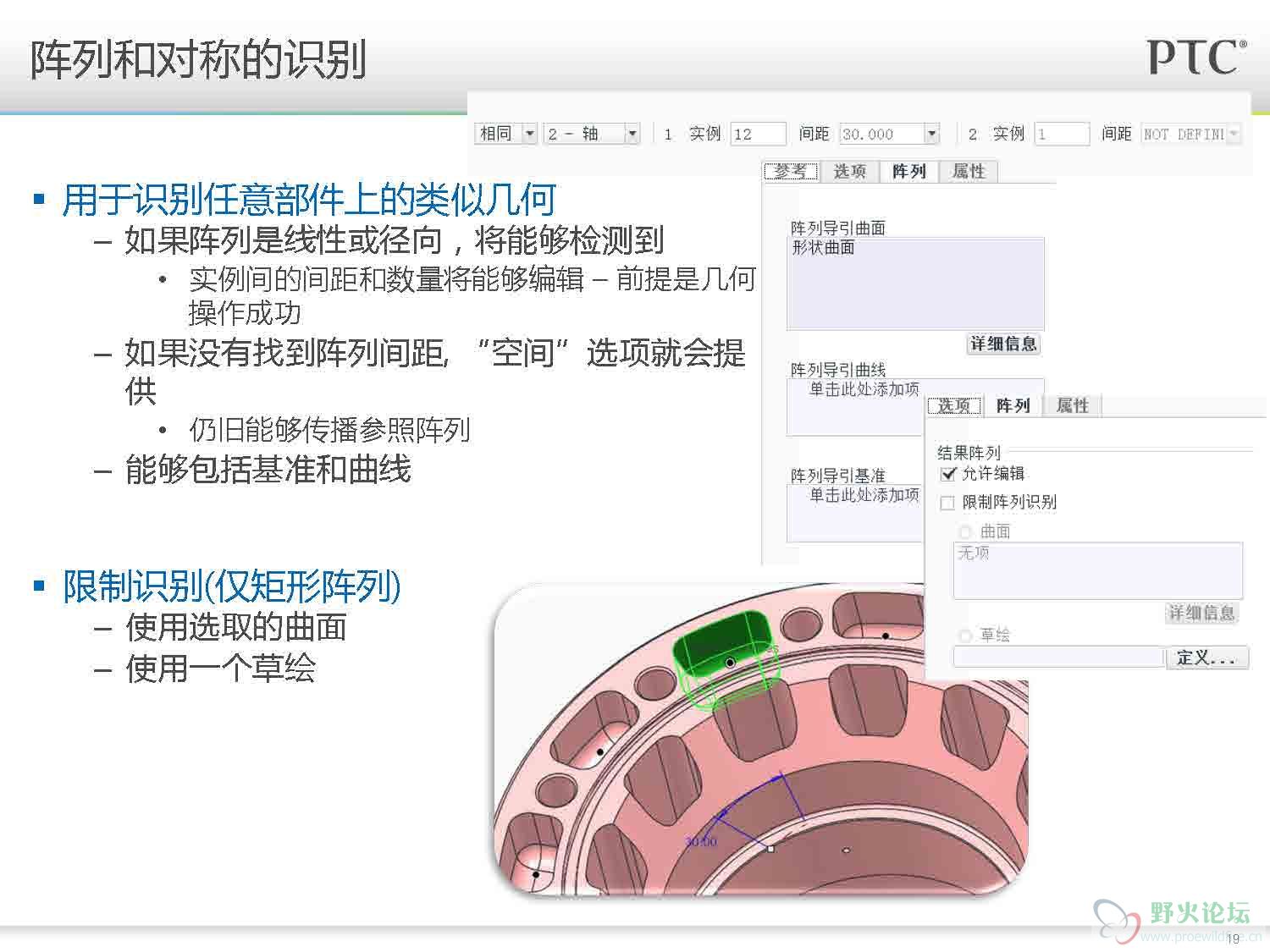Select 阵列 tab in lower panel
The height and width of the screenshot is (952, 1270).
(x=1013, y=405)
